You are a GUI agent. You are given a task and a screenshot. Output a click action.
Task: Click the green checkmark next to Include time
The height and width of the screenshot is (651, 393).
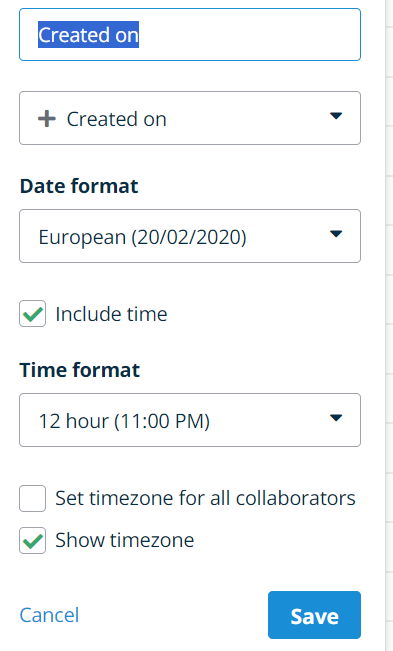33,314
